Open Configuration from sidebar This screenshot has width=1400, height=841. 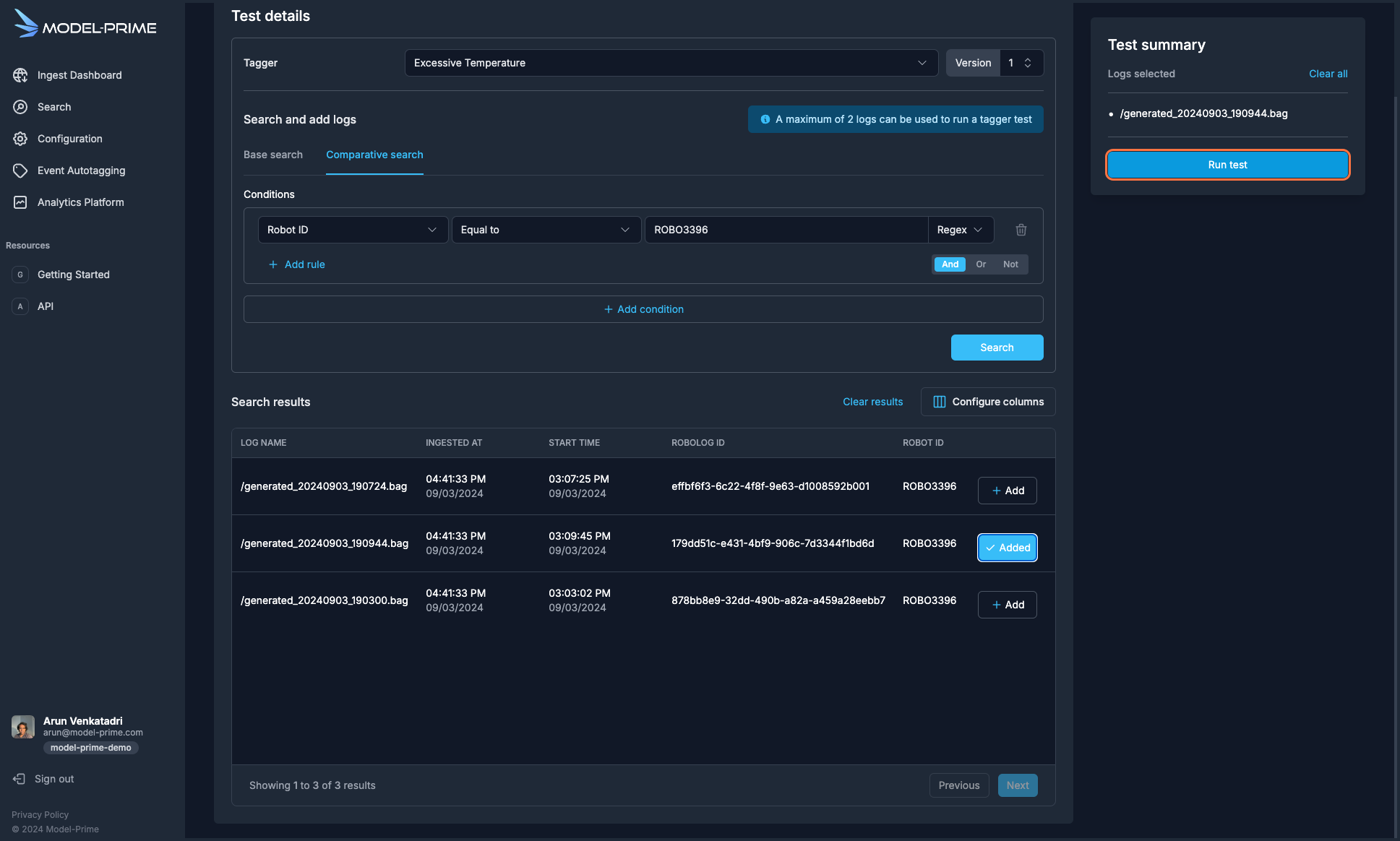pyautogui.click(x=70, y=139)
